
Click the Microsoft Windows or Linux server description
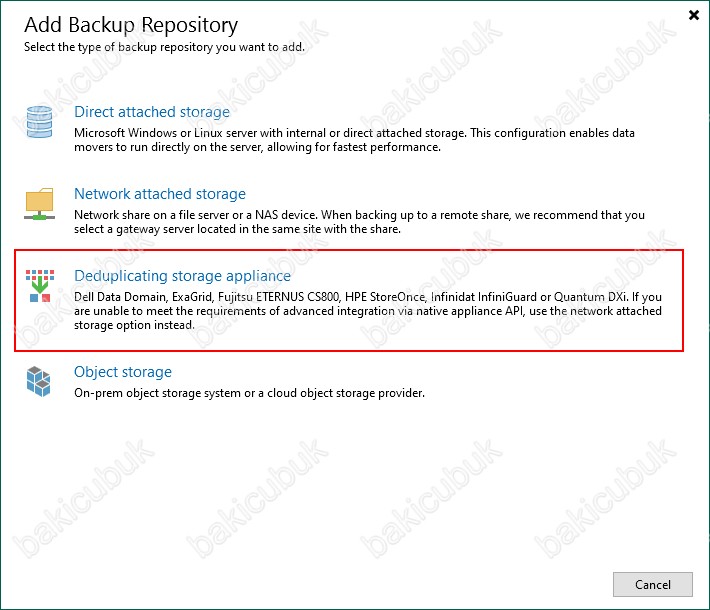(354, 140)
